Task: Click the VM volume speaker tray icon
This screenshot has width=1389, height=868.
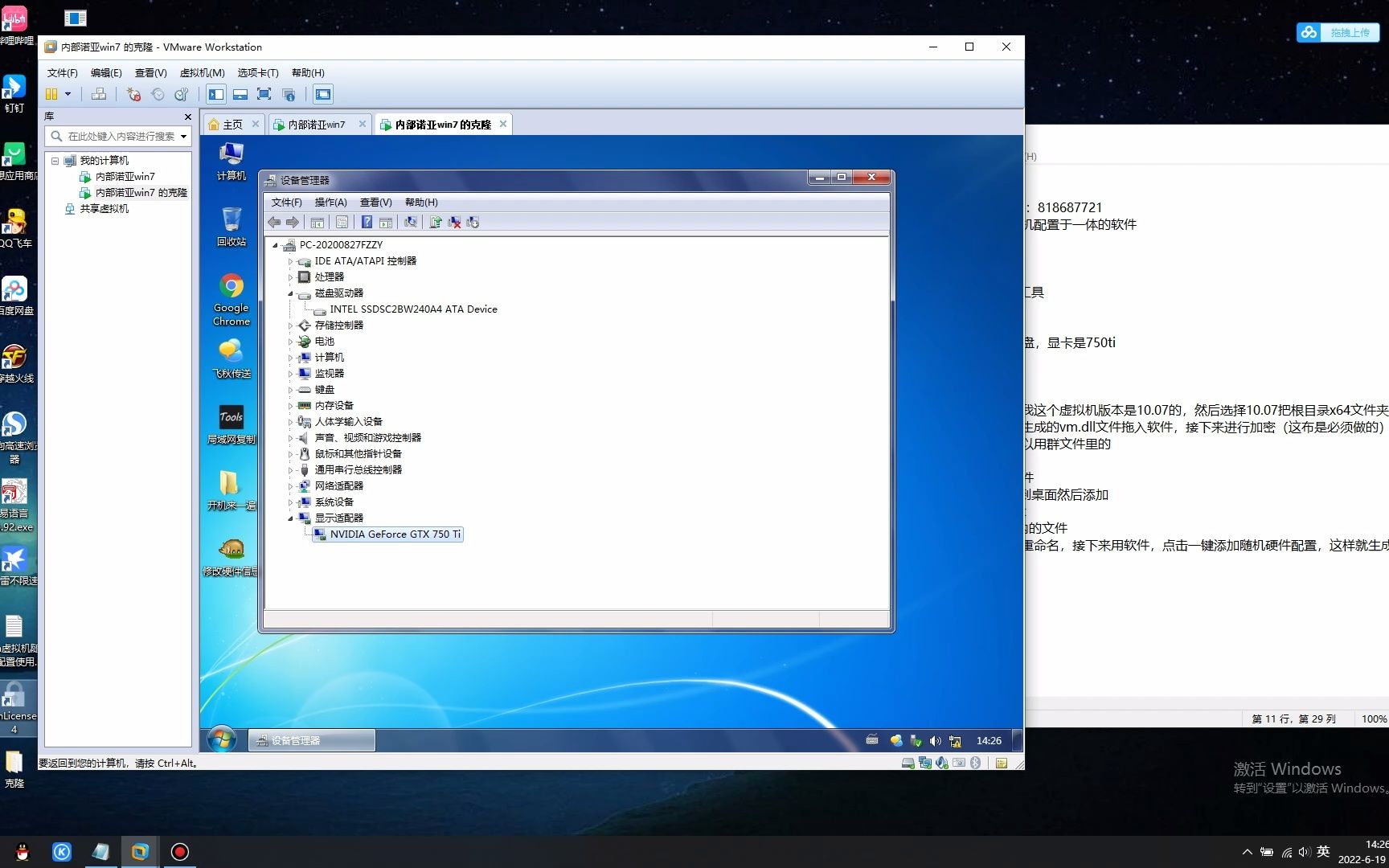Action: [935, 741]
